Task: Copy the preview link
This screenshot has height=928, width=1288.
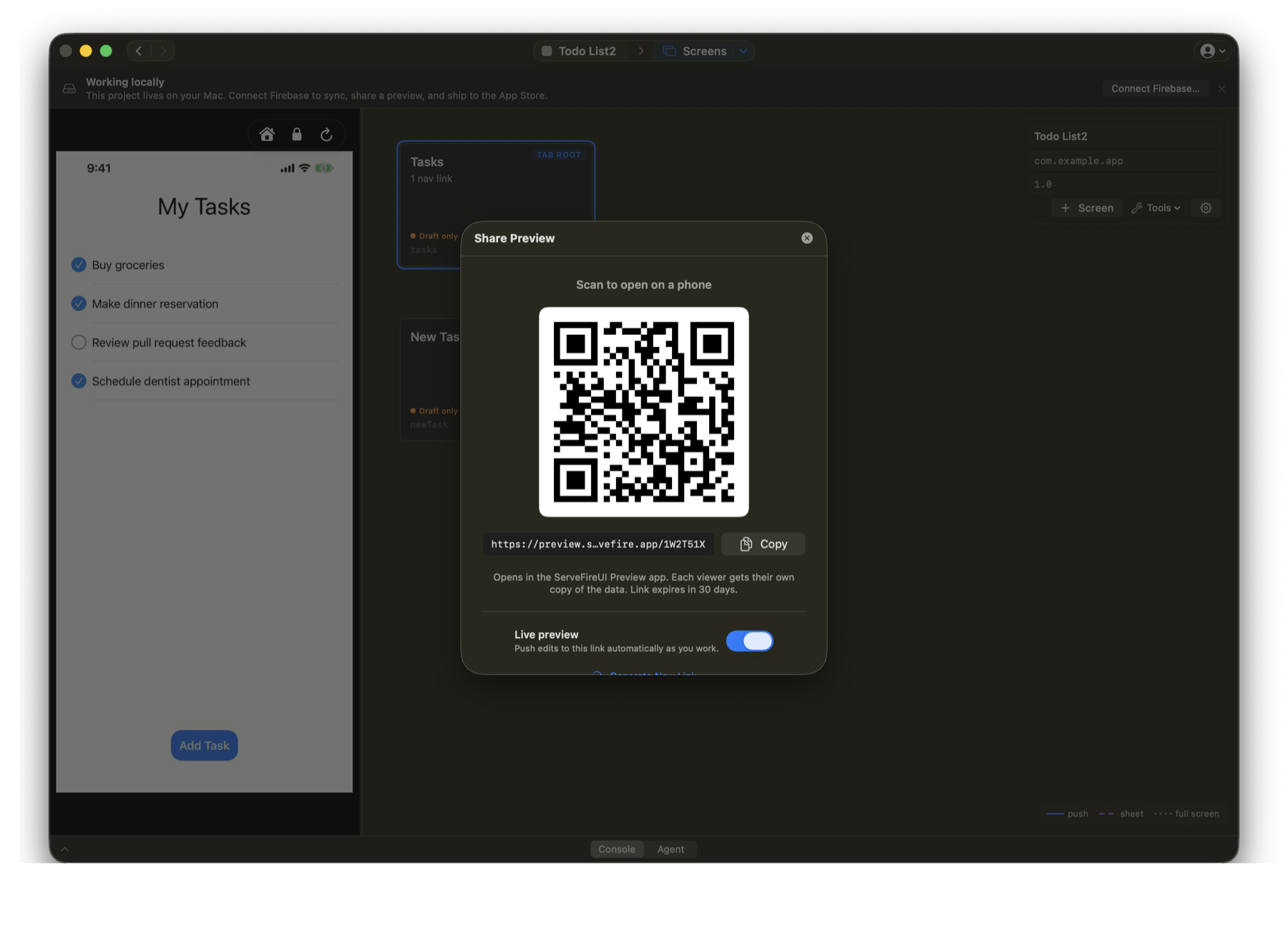Action: [x=763, y=544]
